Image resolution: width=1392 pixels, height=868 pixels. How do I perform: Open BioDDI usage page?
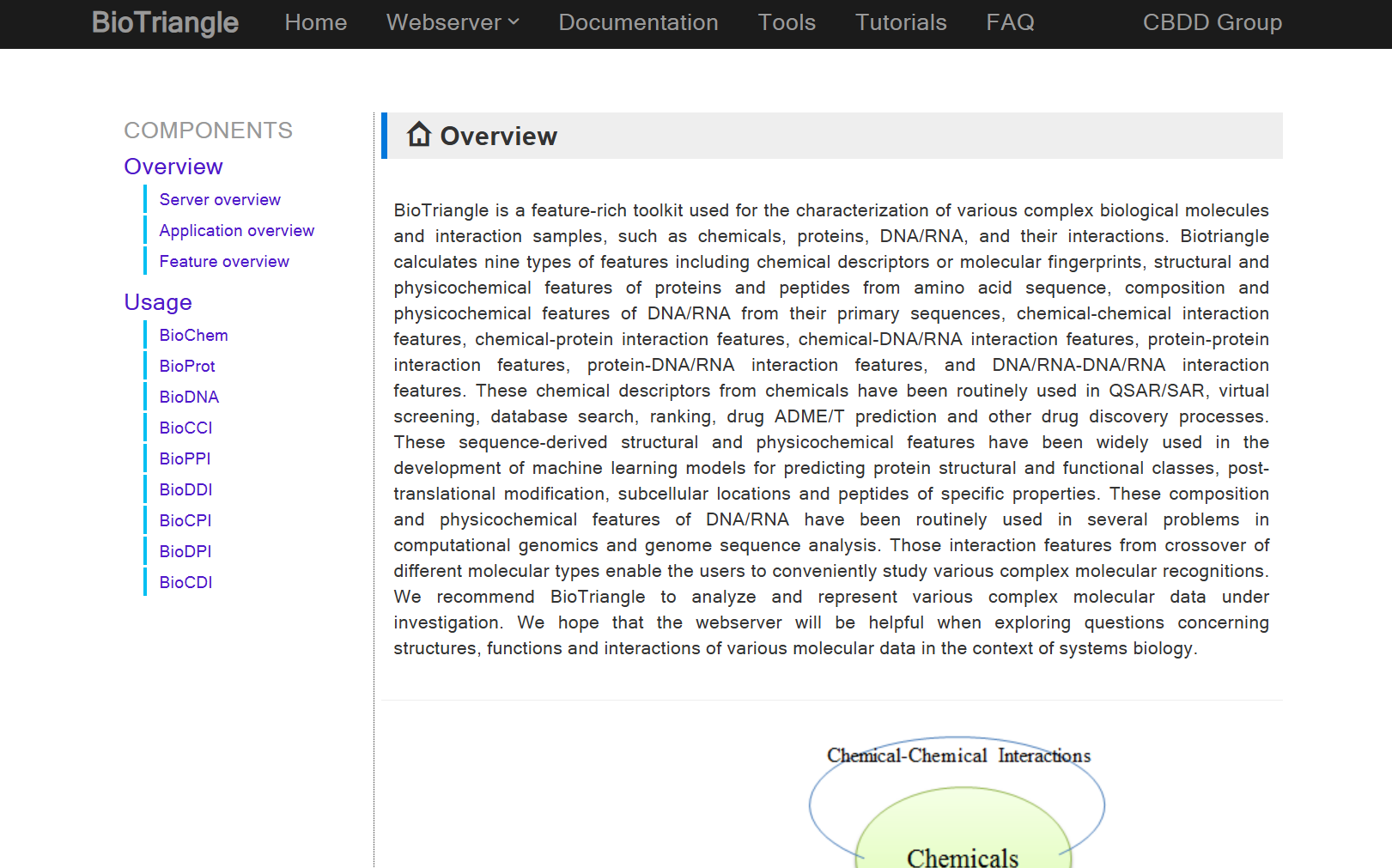(185, 490)
